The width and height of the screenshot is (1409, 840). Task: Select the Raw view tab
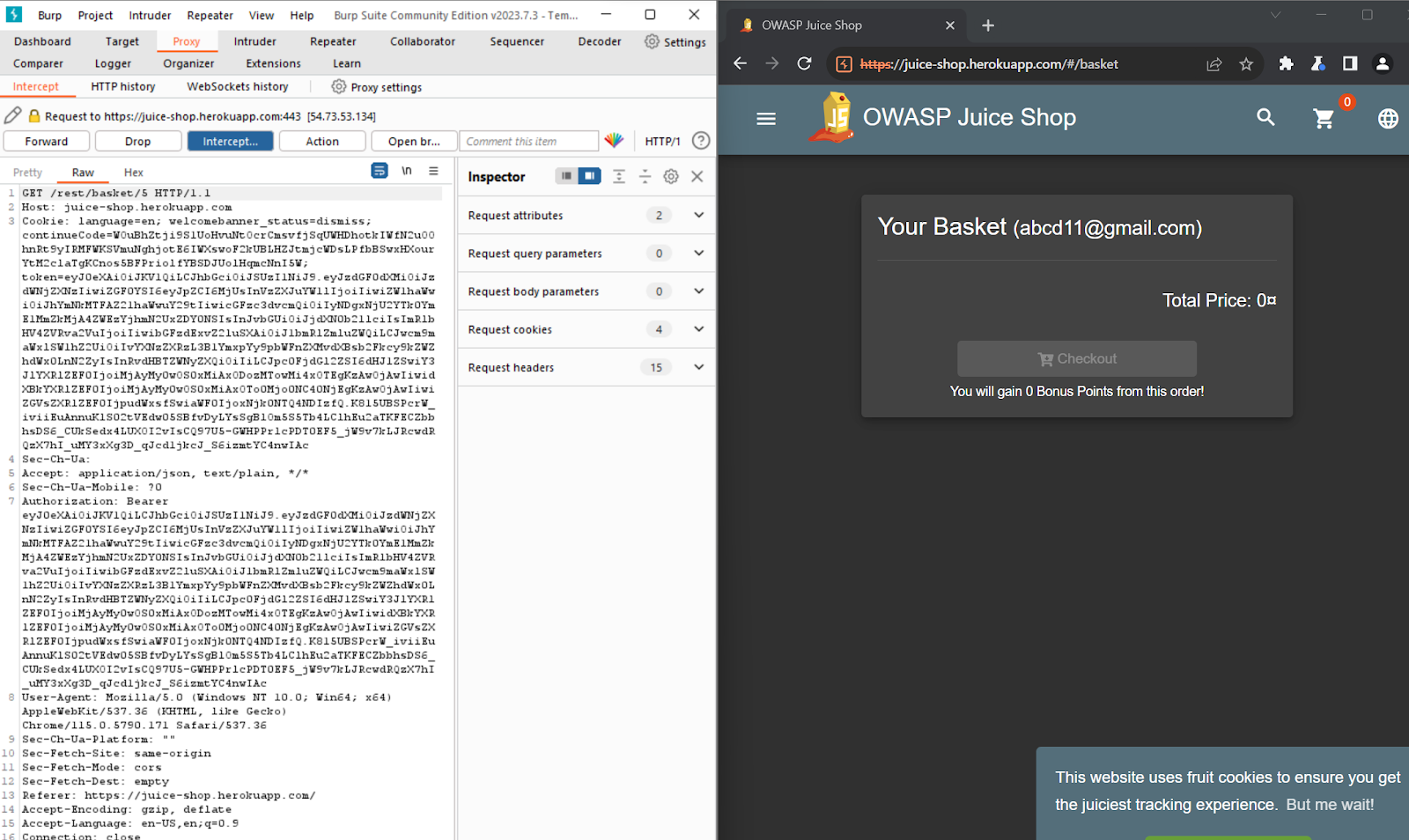coord(83,173)
